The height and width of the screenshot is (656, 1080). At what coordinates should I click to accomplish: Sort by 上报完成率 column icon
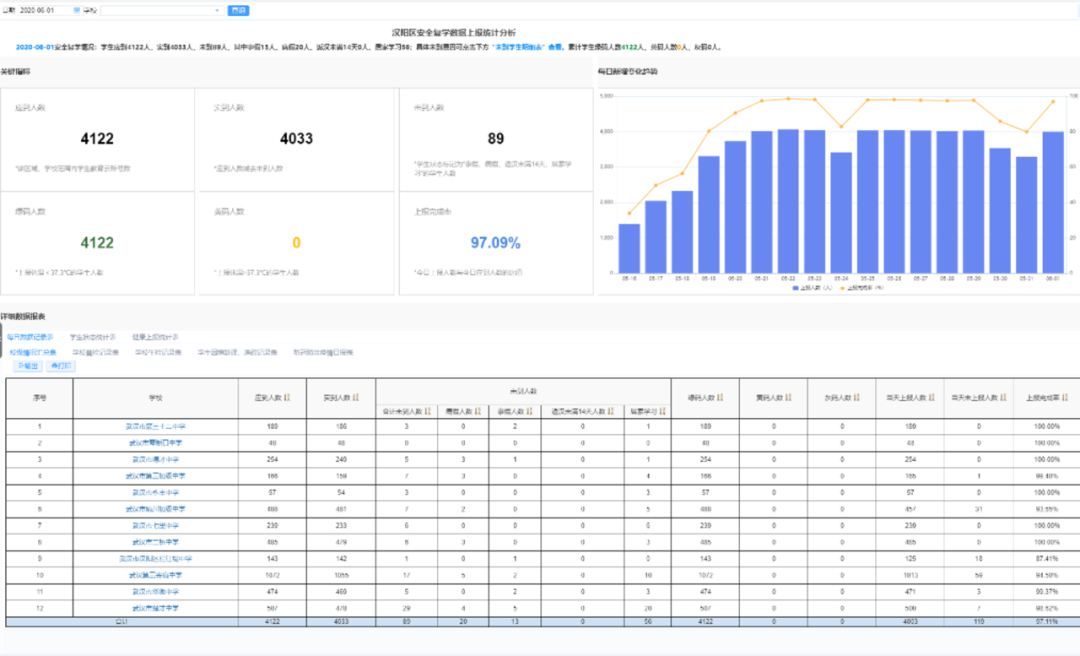coord(1064,398)
